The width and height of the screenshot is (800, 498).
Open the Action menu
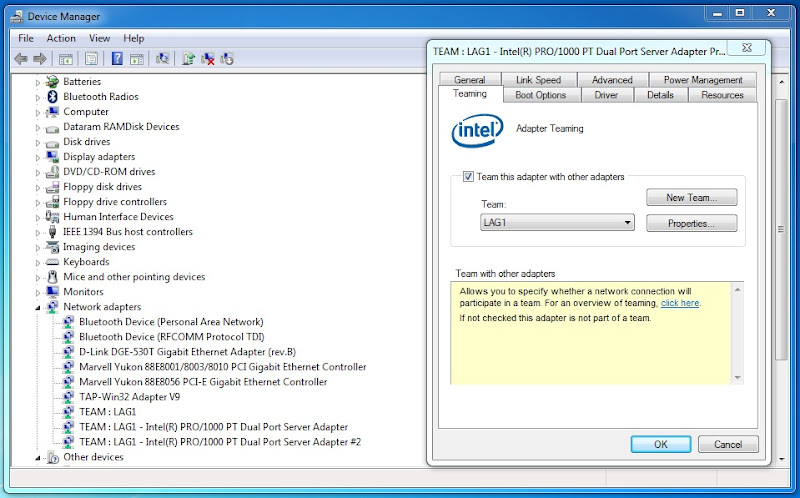pyautogui.click(x=61, y=38)
